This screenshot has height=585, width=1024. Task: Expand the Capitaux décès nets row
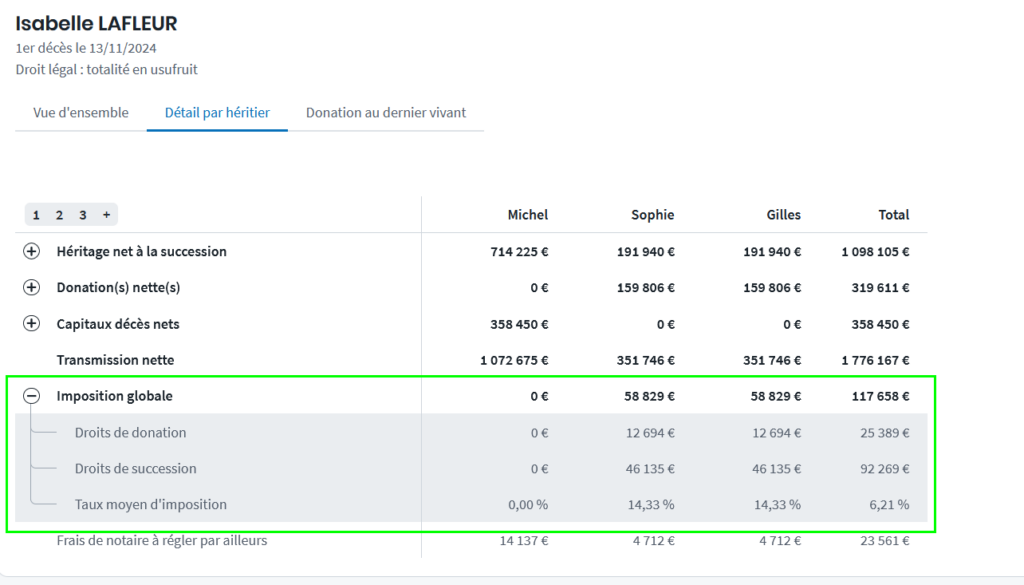pos(31,324)
